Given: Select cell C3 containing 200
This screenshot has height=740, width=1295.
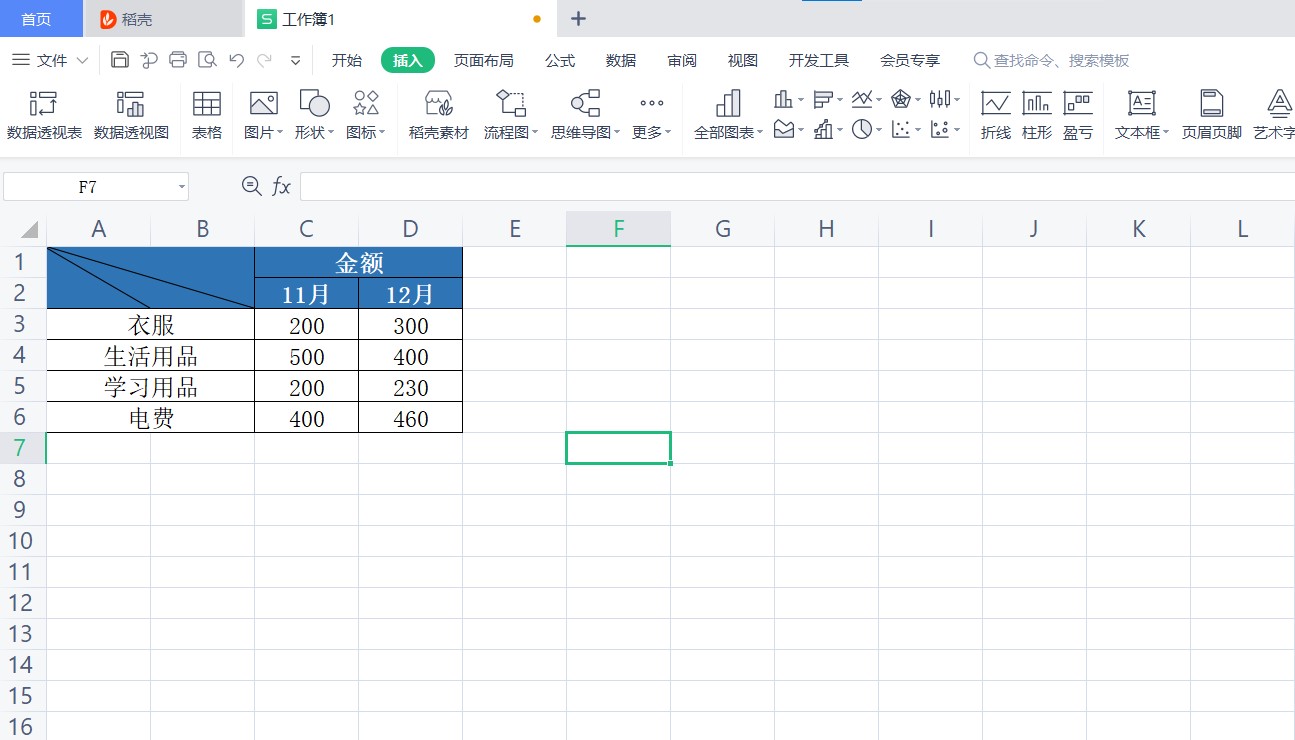Looking at the screenshot, I should tap(305, 324).
